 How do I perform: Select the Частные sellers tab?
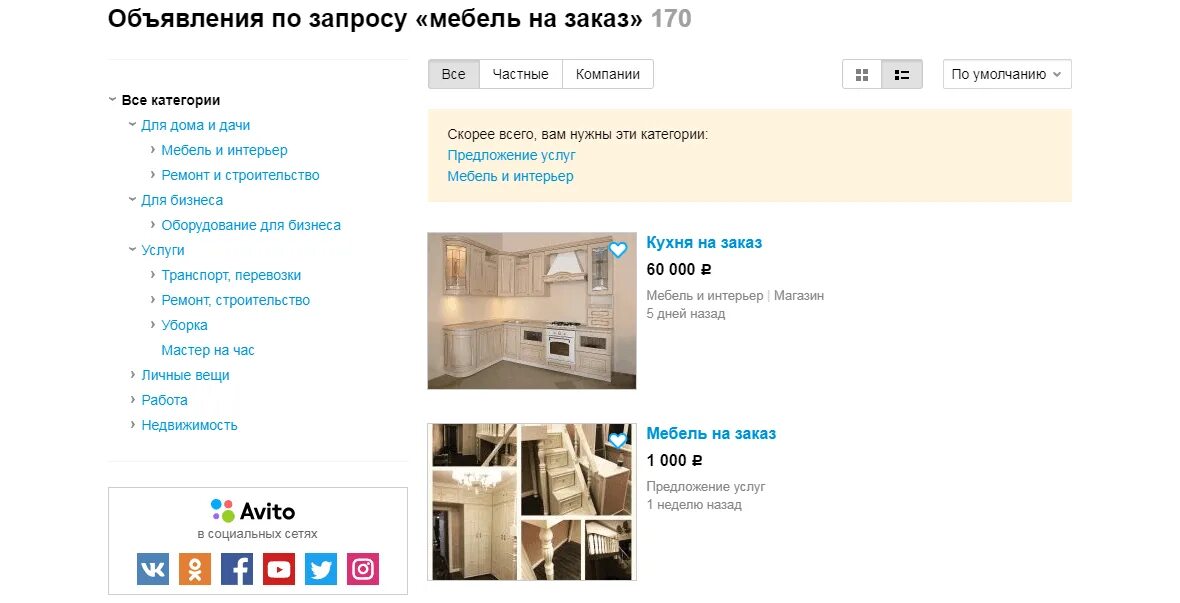click(x=521, y=75)
